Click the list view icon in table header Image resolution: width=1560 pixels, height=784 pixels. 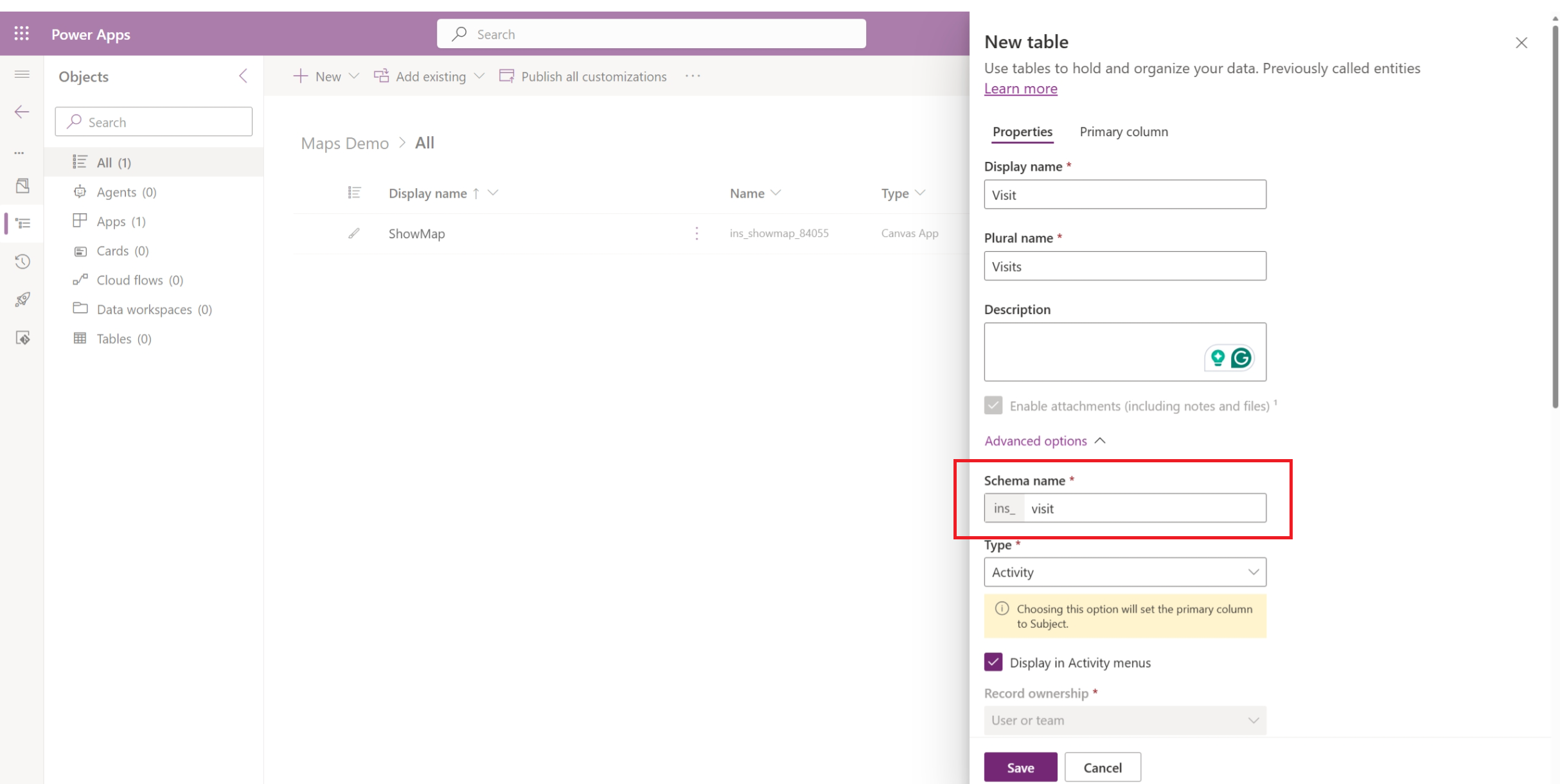(354, 193)
